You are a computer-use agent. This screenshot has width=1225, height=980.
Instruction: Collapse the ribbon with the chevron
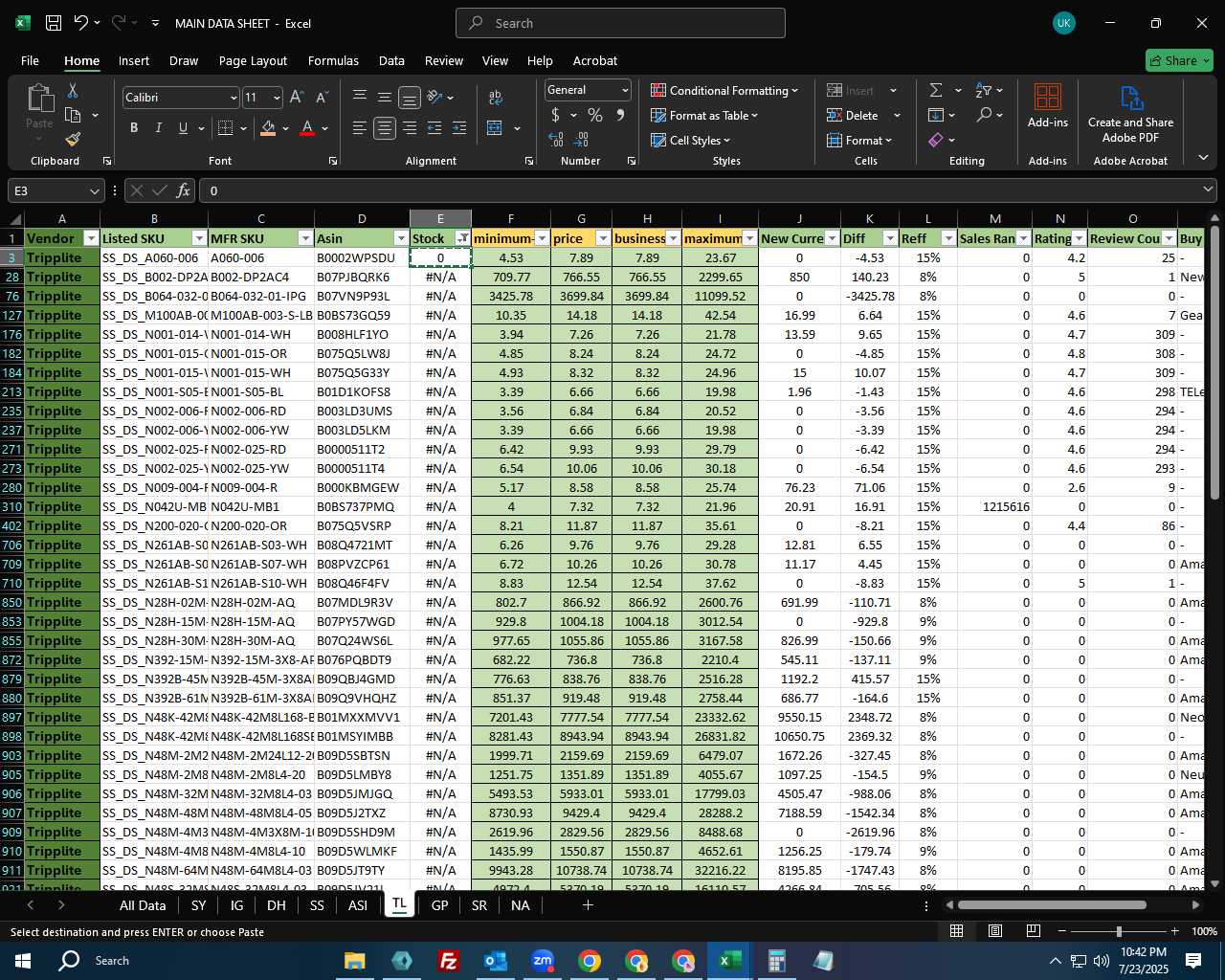tap(1203, 158)
